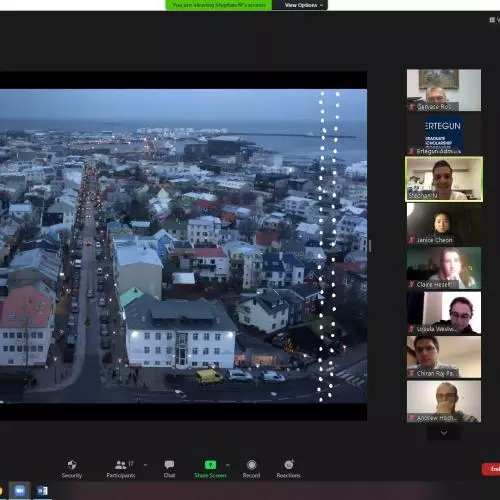Expand the arrow next to Participants
The width and height of the screenshot is (500, 500).
click(145, 465)
